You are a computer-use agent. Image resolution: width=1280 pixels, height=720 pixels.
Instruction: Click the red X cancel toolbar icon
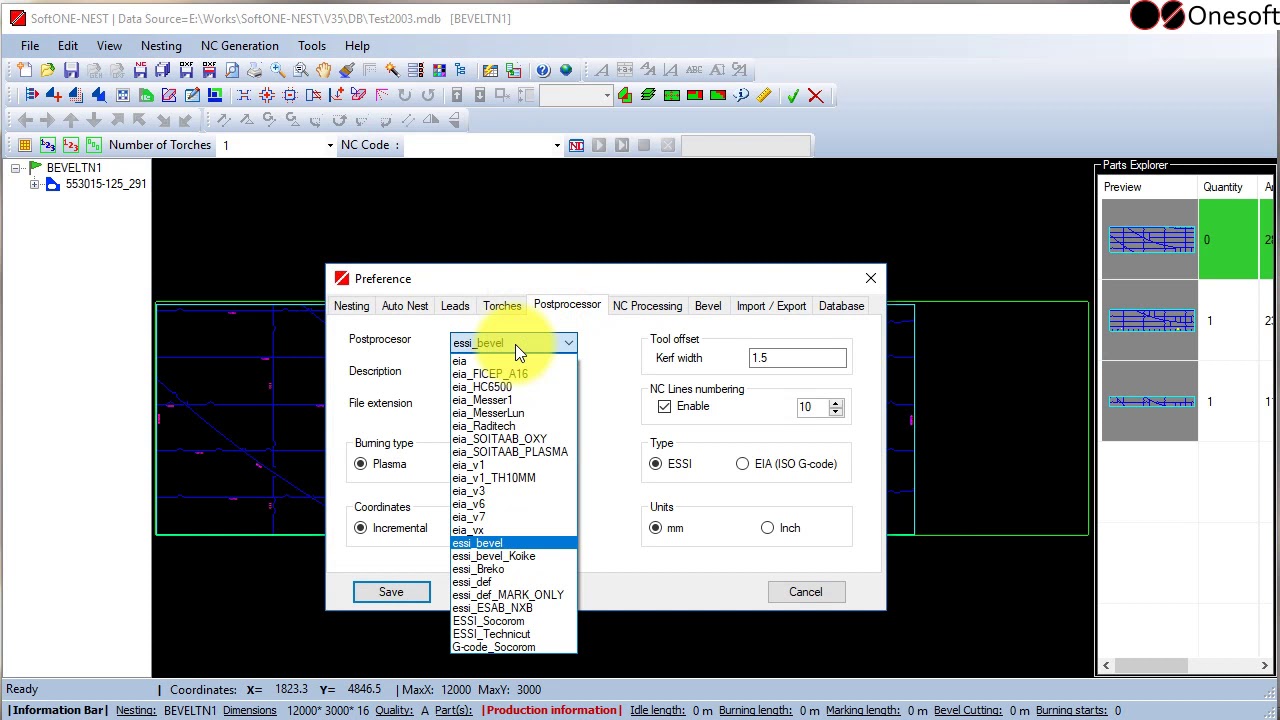[x=816, y=96]
